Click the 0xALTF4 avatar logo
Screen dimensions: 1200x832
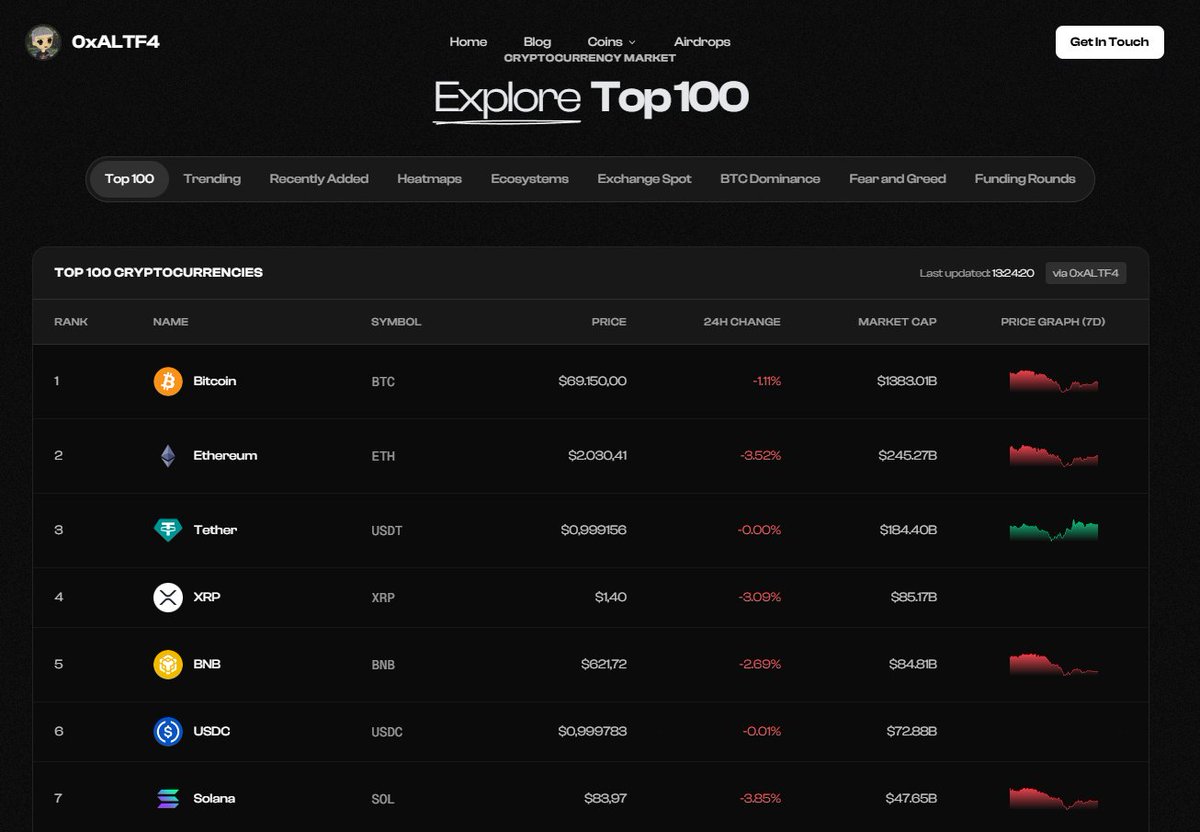[x=43, y=42]
